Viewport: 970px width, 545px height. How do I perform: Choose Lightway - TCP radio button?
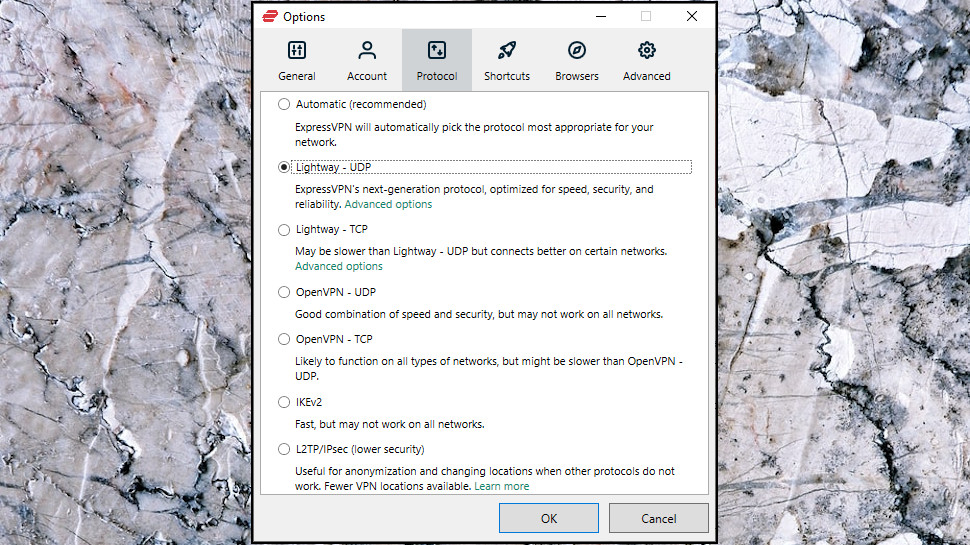coord(284,230)
